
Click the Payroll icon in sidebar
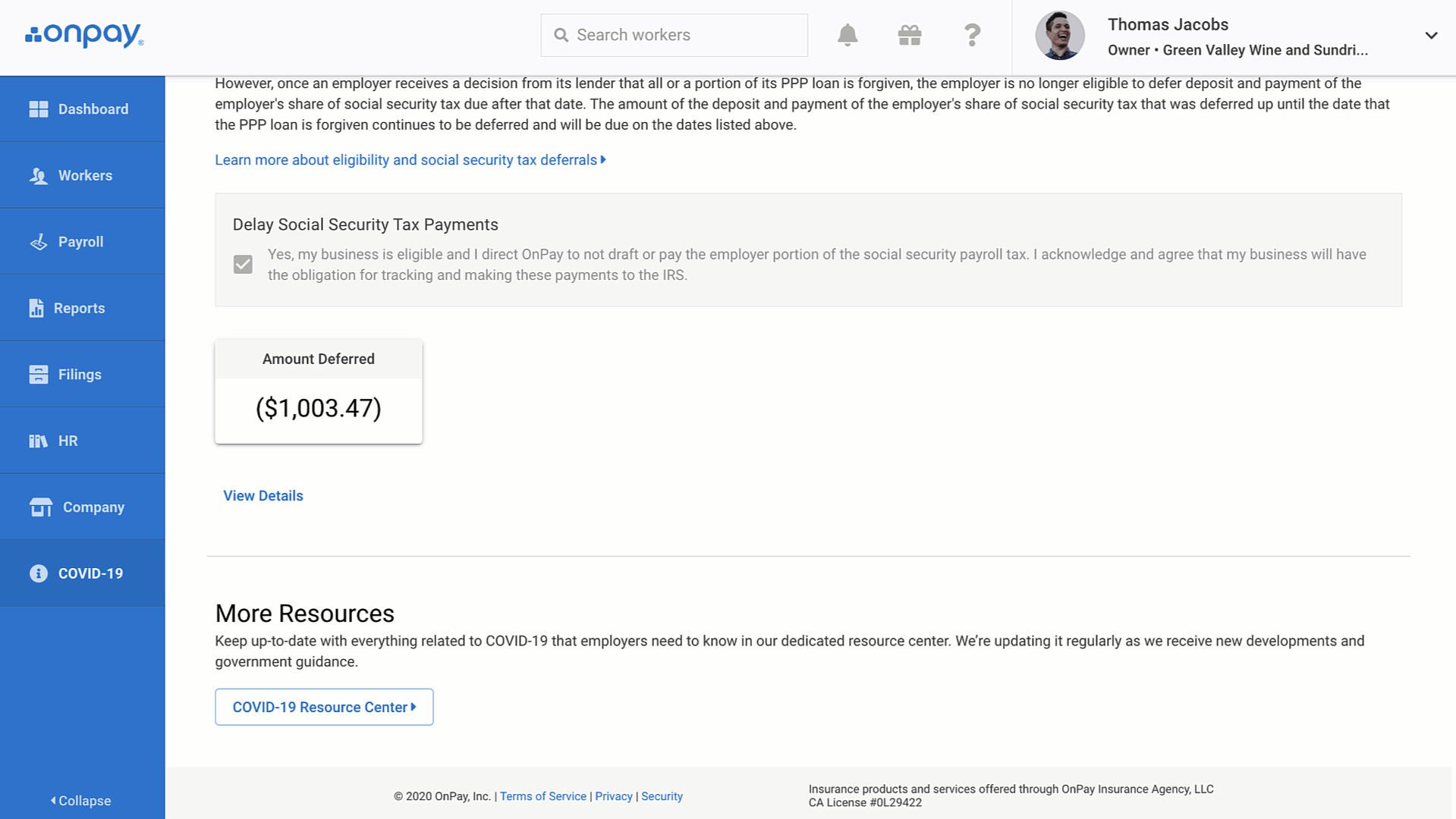(x=39, y=242)
